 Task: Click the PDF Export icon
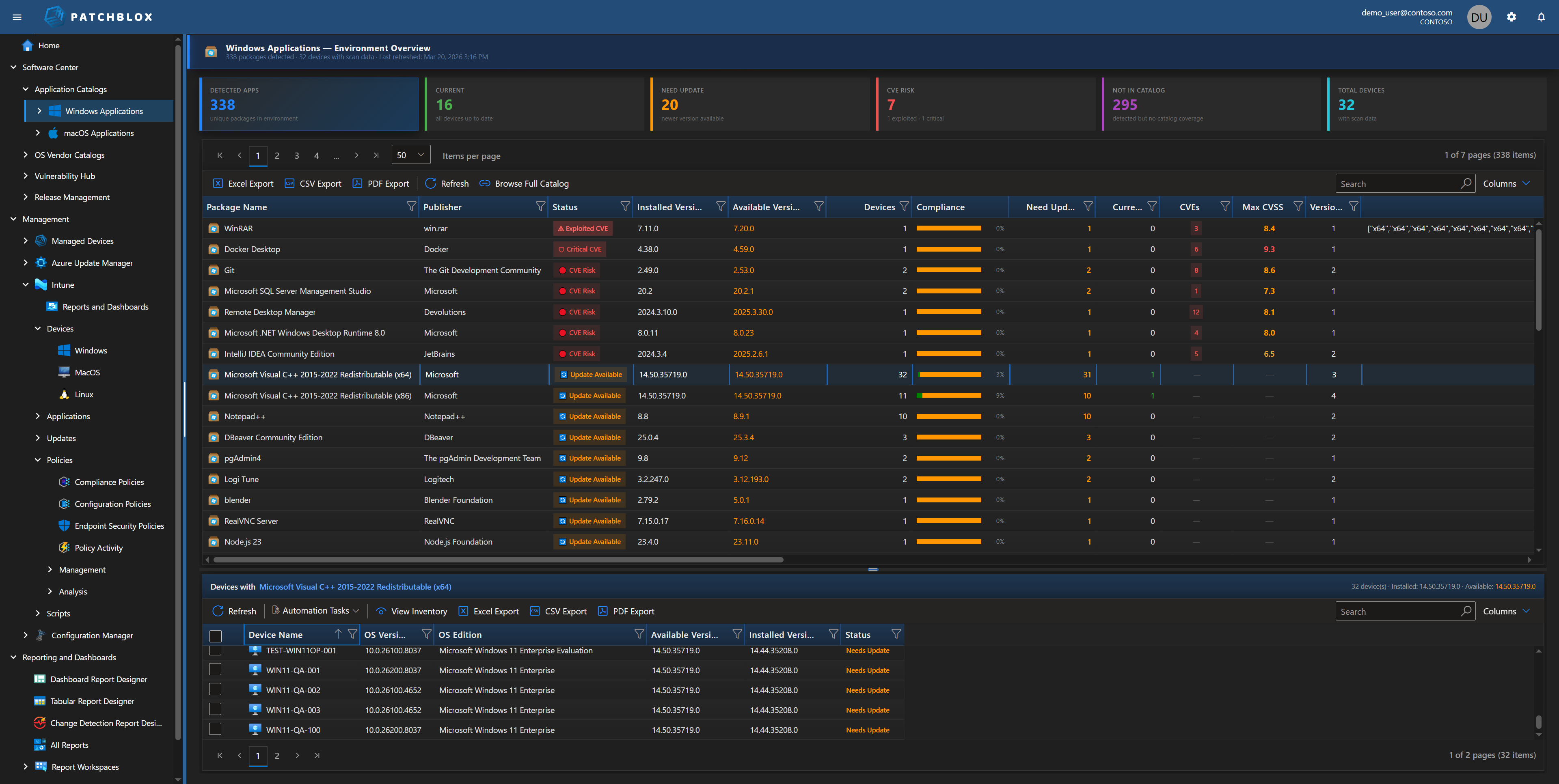358,183
